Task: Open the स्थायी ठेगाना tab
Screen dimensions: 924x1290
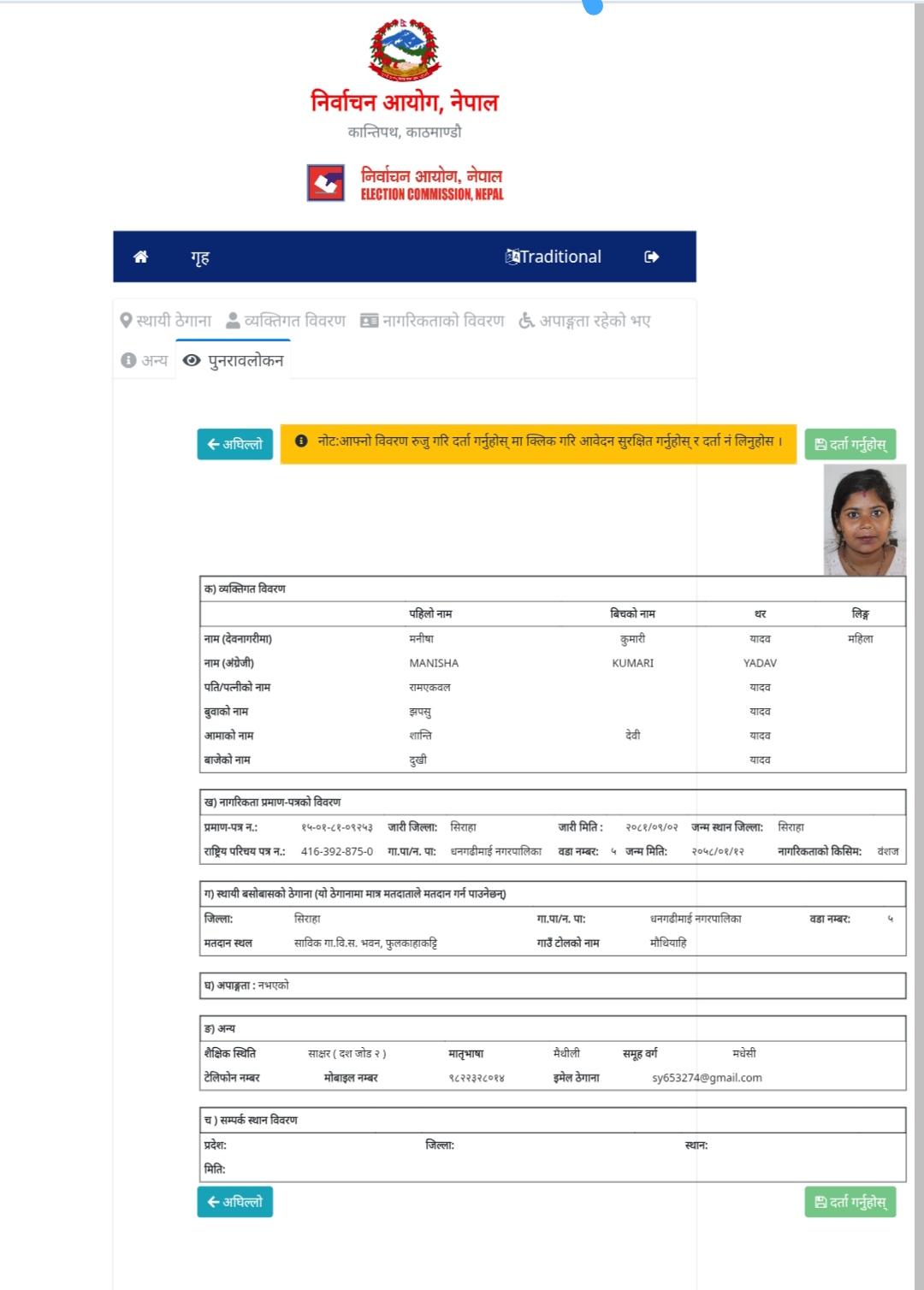Action: 166,321
